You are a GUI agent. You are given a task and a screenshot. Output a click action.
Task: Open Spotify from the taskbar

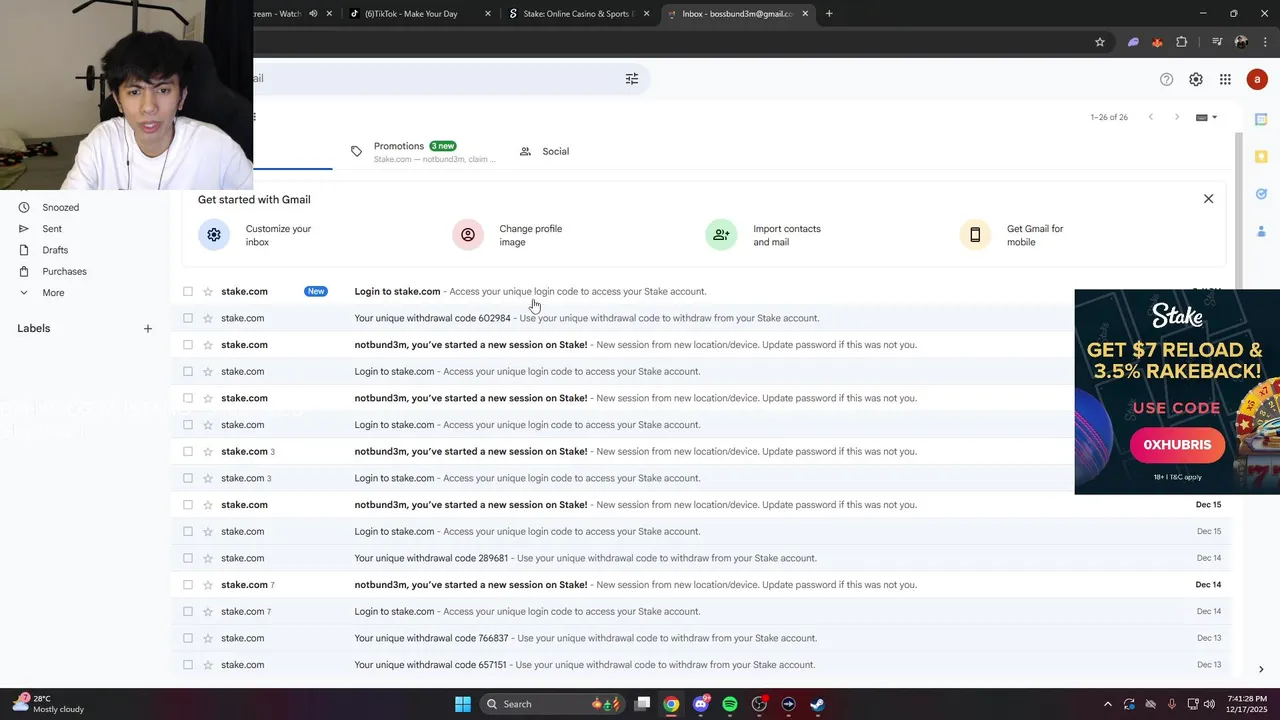(x=730, y=704)
